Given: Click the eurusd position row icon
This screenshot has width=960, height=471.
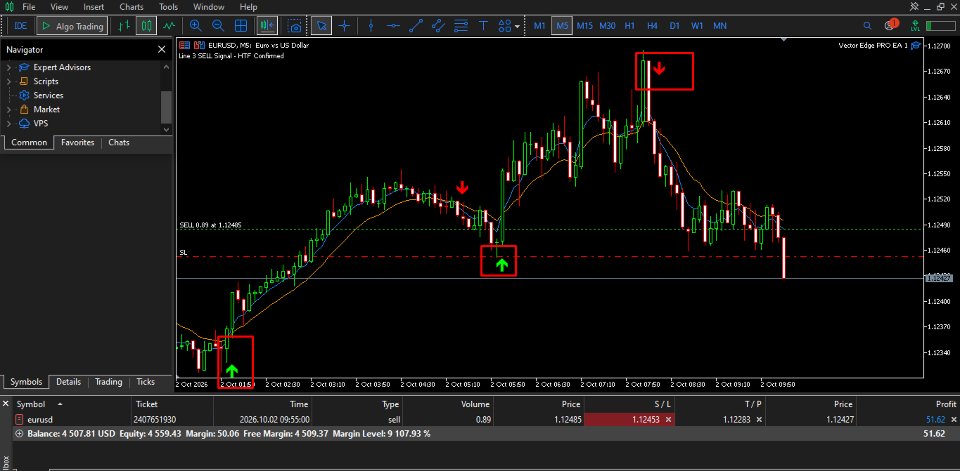Looking at the screenshot, I should click(18, 420).
